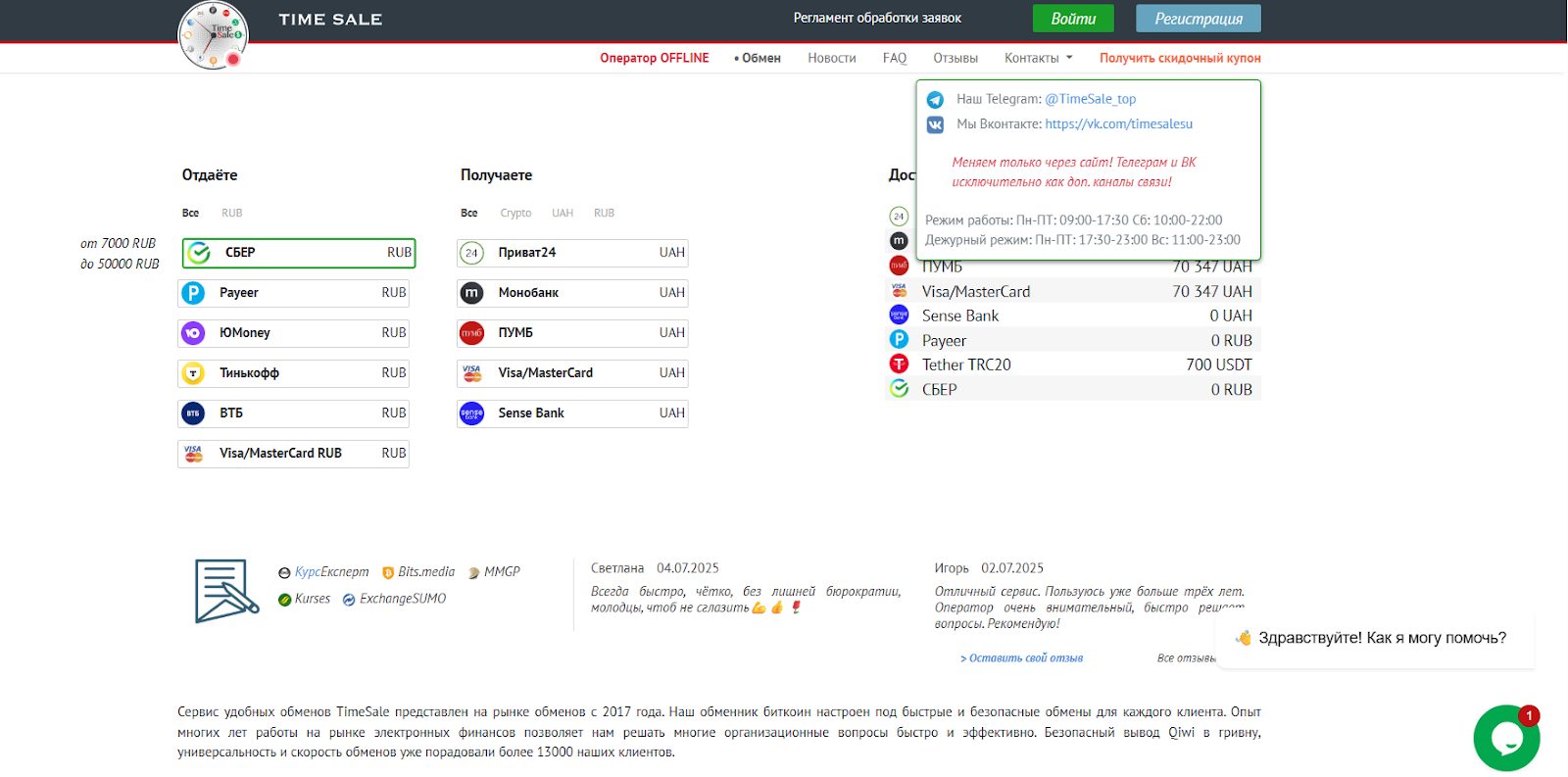Select the Все filter under Отдаёте
This screenshot has width=1568, height=777.
click(x=190, y=213)
